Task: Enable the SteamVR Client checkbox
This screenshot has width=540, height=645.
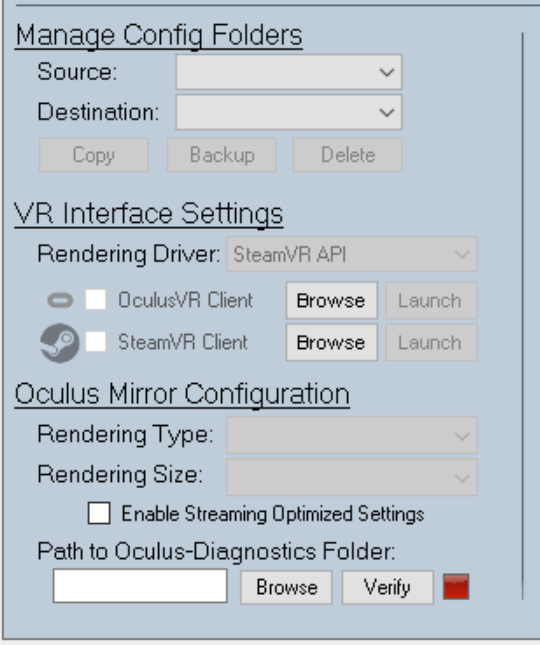Action: tap(96, 342)
